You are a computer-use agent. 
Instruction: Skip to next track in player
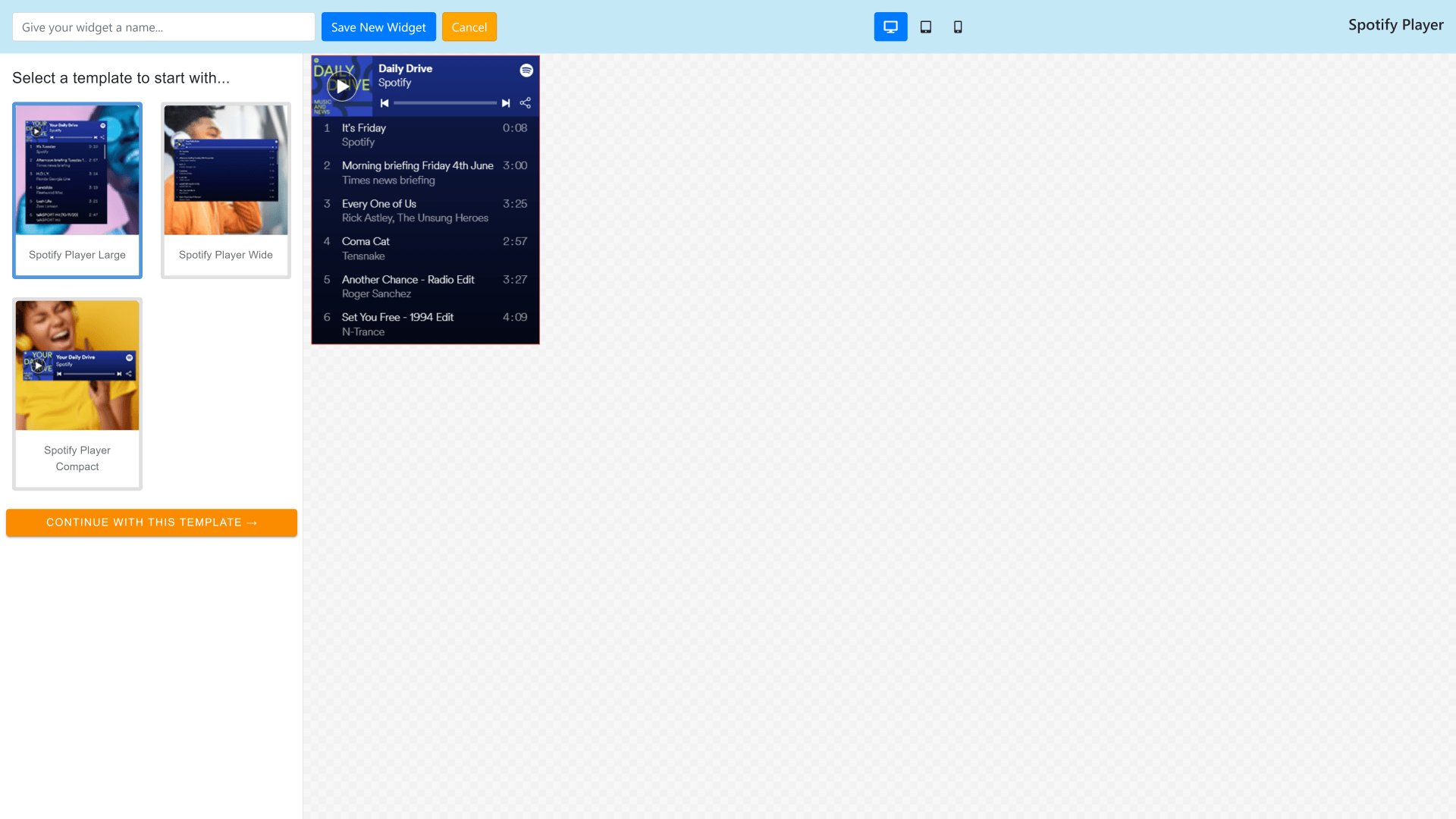[x=506, y=103]
